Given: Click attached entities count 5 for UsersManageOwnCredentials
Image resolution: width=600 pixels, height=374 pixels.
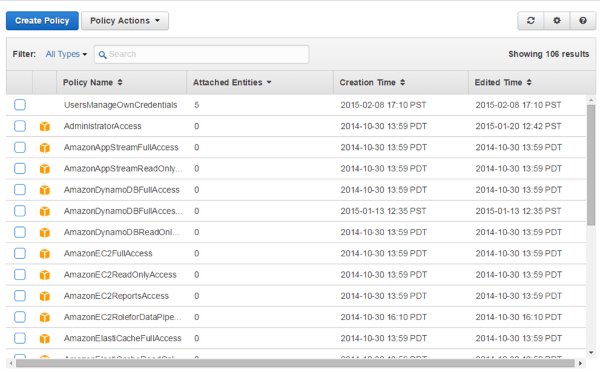Looking at the screenshot, I should click(196, 105).
